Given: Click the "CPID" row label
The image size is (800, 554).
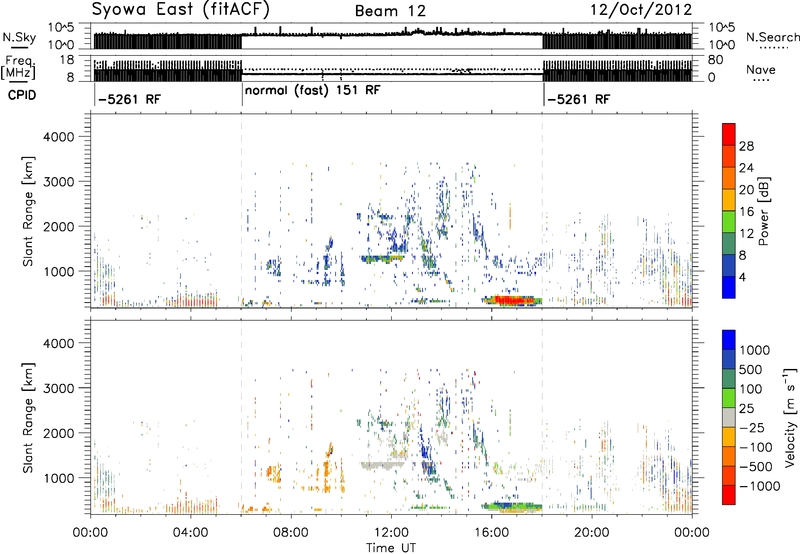Looking at the screenshot, I should tap(22, 95).
